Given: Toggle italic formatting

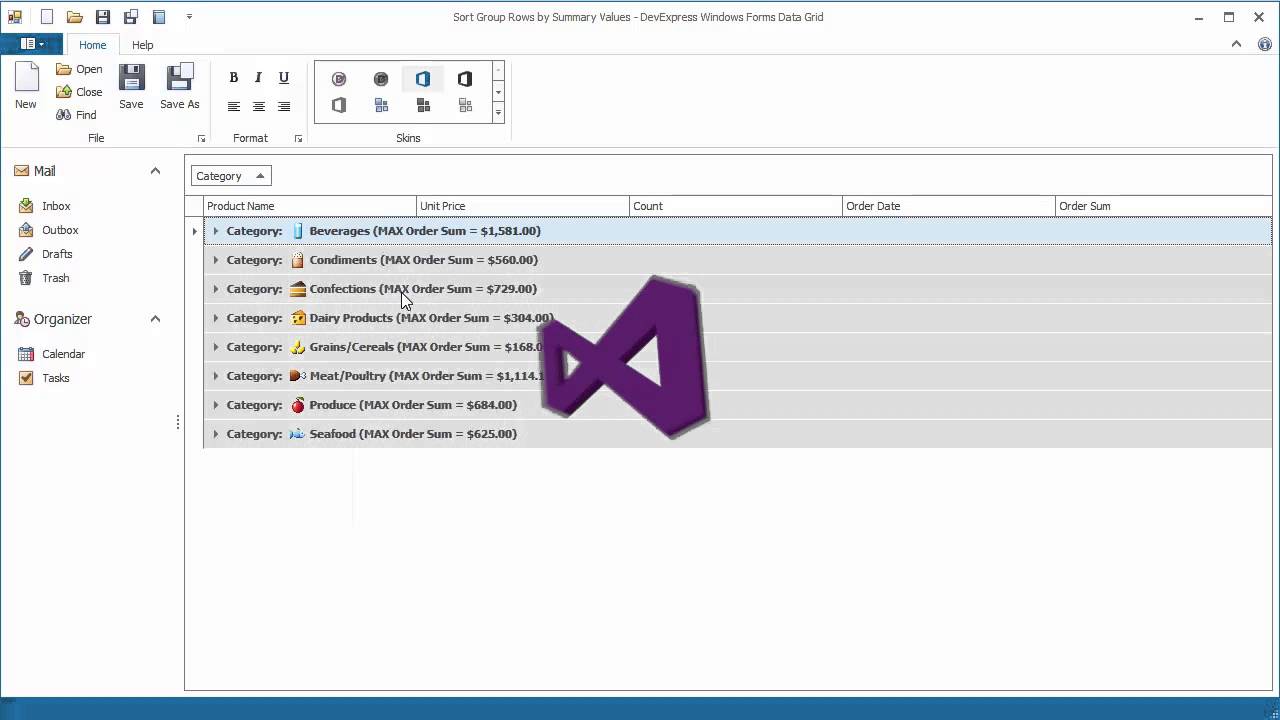Looking at the screenshot, I should 258,78.
